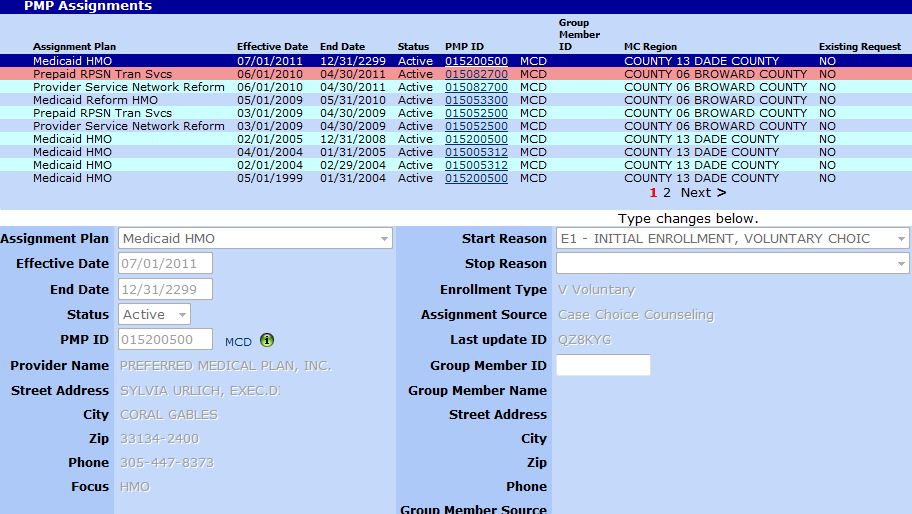This screenshot has height=514, width=912.
Task: Open PMP ID 015082700 in the pink row
Action: pyautogui.click(x=476, y=74)
